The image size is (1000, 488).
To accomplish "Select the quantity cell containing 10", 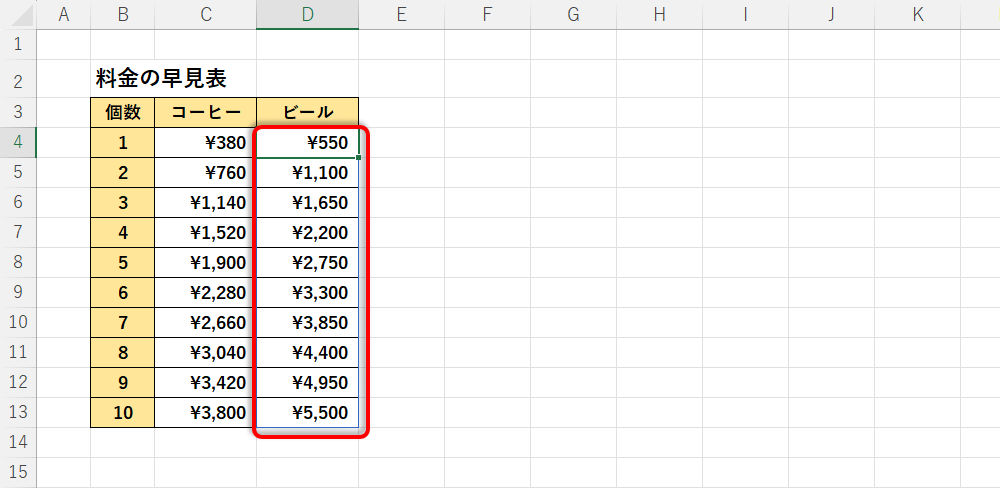I will [x=122, y=412].
